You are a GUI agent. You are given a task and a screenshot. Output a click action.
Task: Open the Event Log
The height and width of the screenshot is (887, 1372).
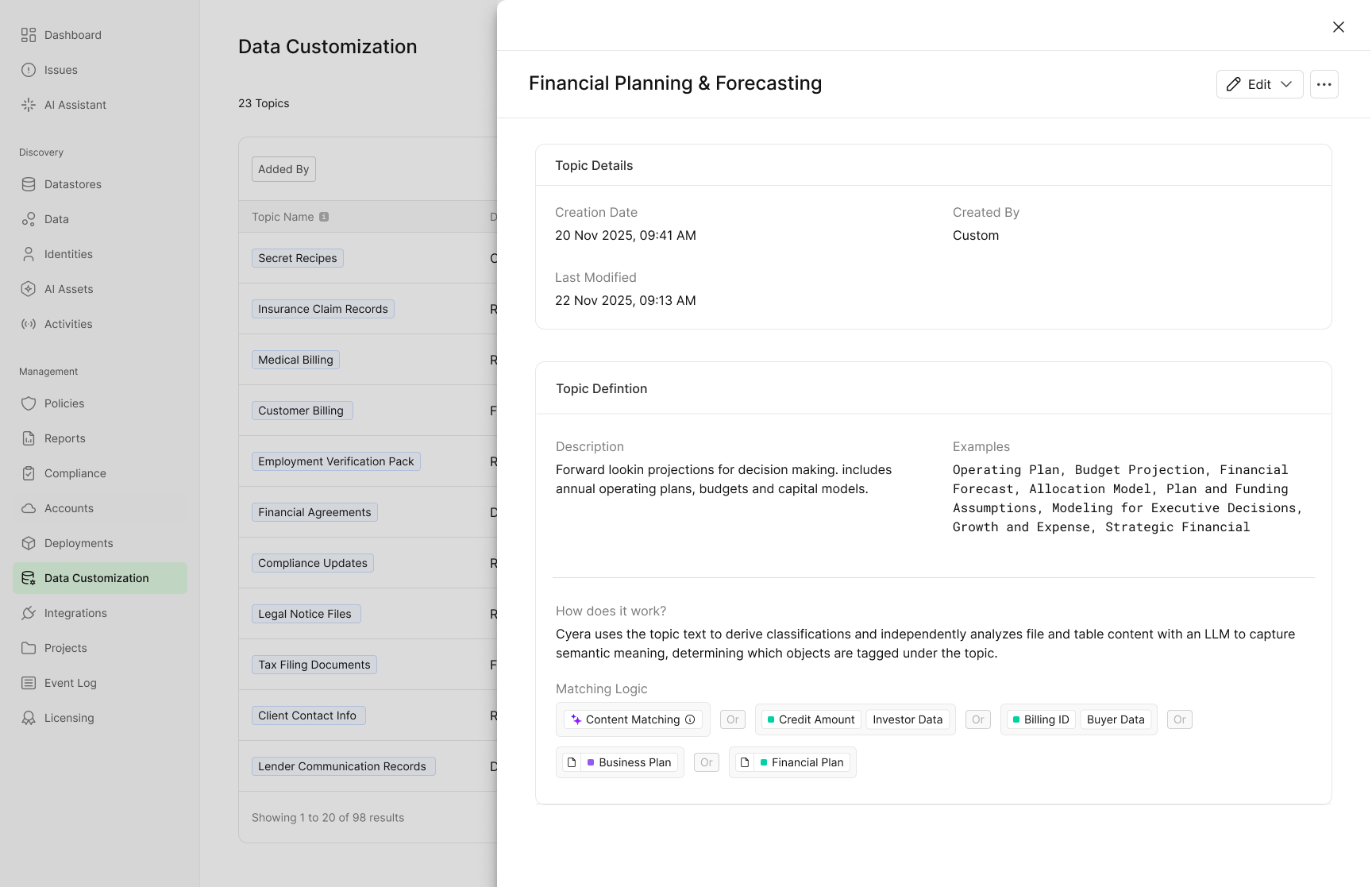(x=70, y=682)
